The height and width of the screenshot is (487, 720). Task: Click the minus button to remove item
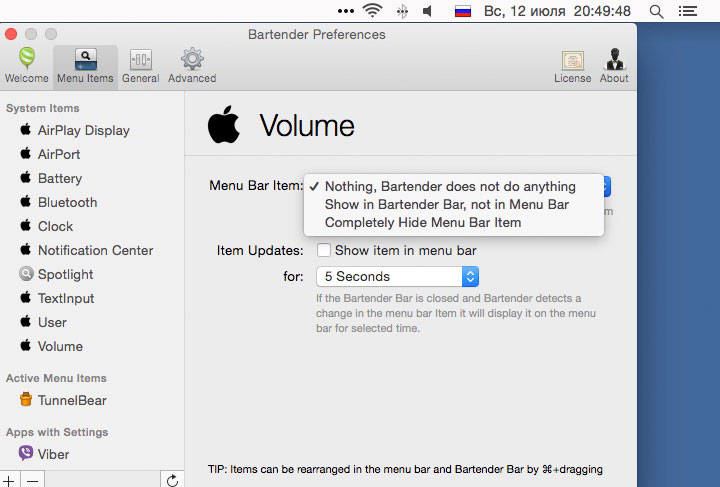32,481
